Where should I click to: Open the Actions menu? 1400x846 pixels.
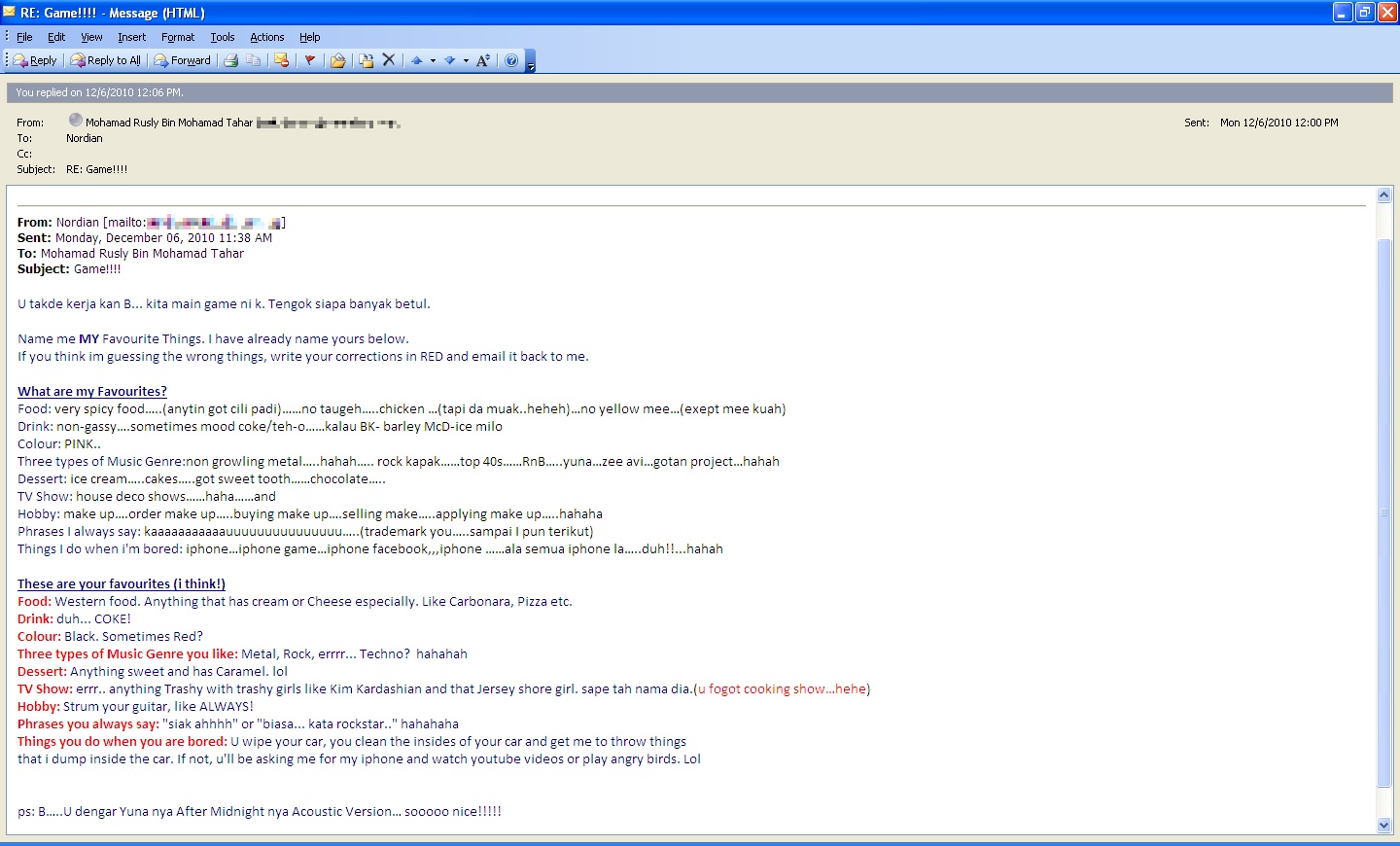click(x=266, y=37)
